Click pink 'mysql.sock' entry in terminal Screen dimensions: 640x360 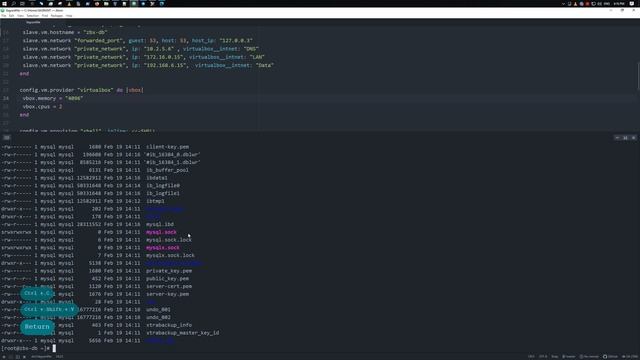[x=161, y=232]
